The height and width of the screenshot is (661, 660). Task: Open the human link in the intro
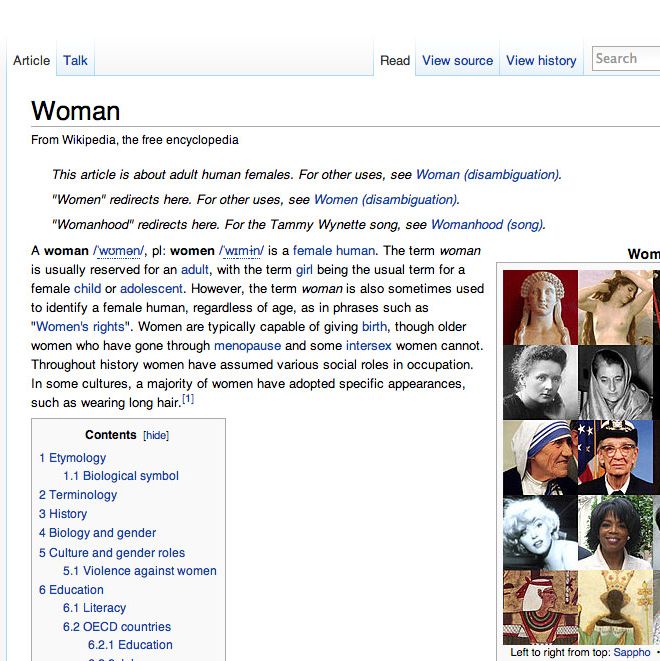click(x=355, y=250)
